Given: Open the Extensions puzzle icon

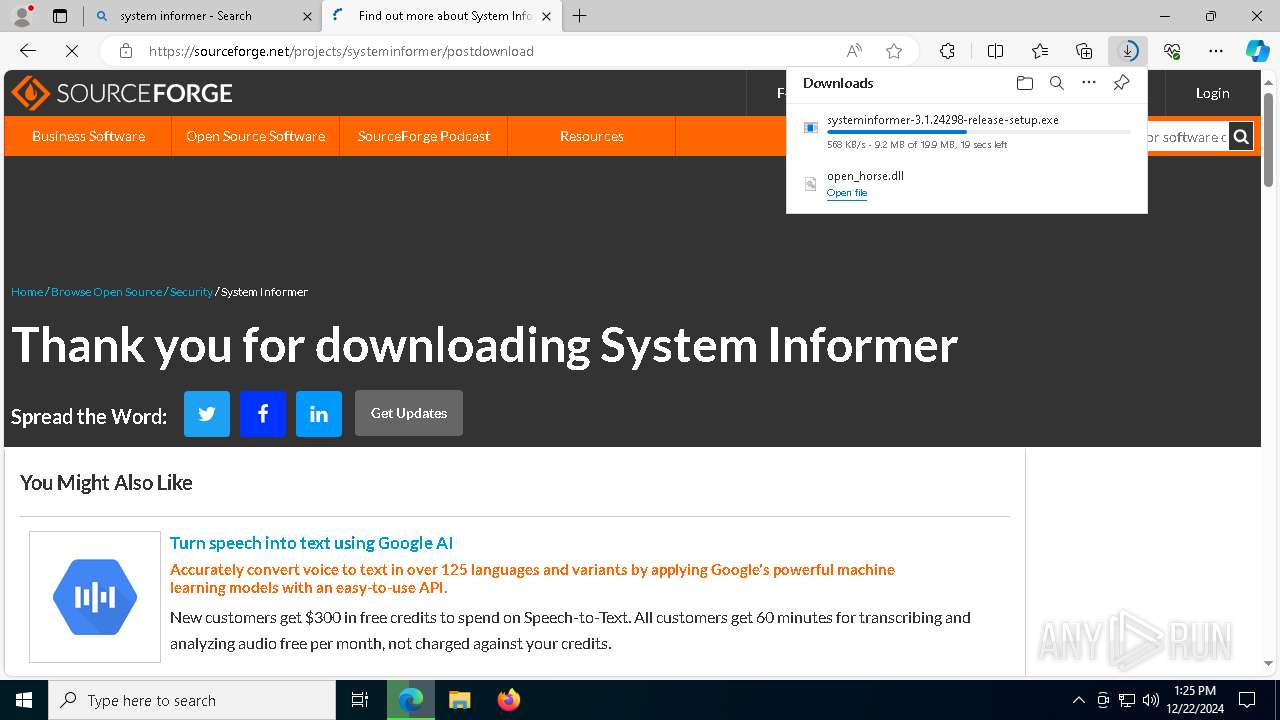Looking at the screenshot, I should click(947, 51).
